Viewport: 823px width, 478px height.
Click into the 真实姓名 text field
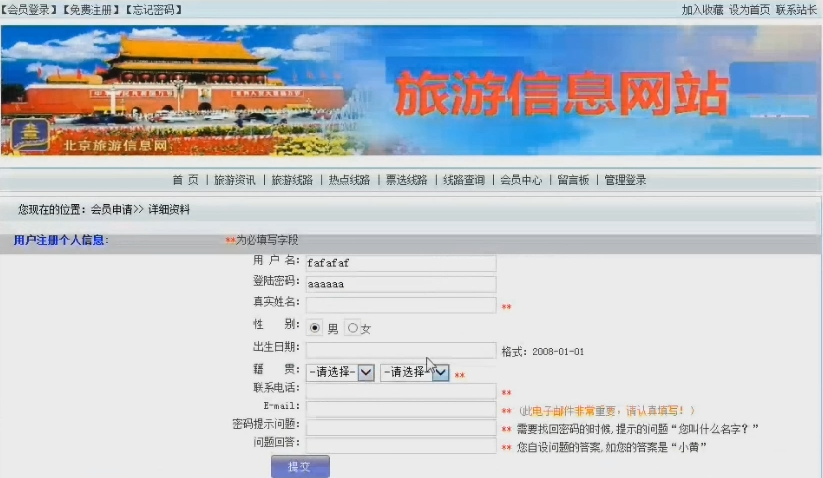(401, 305)
